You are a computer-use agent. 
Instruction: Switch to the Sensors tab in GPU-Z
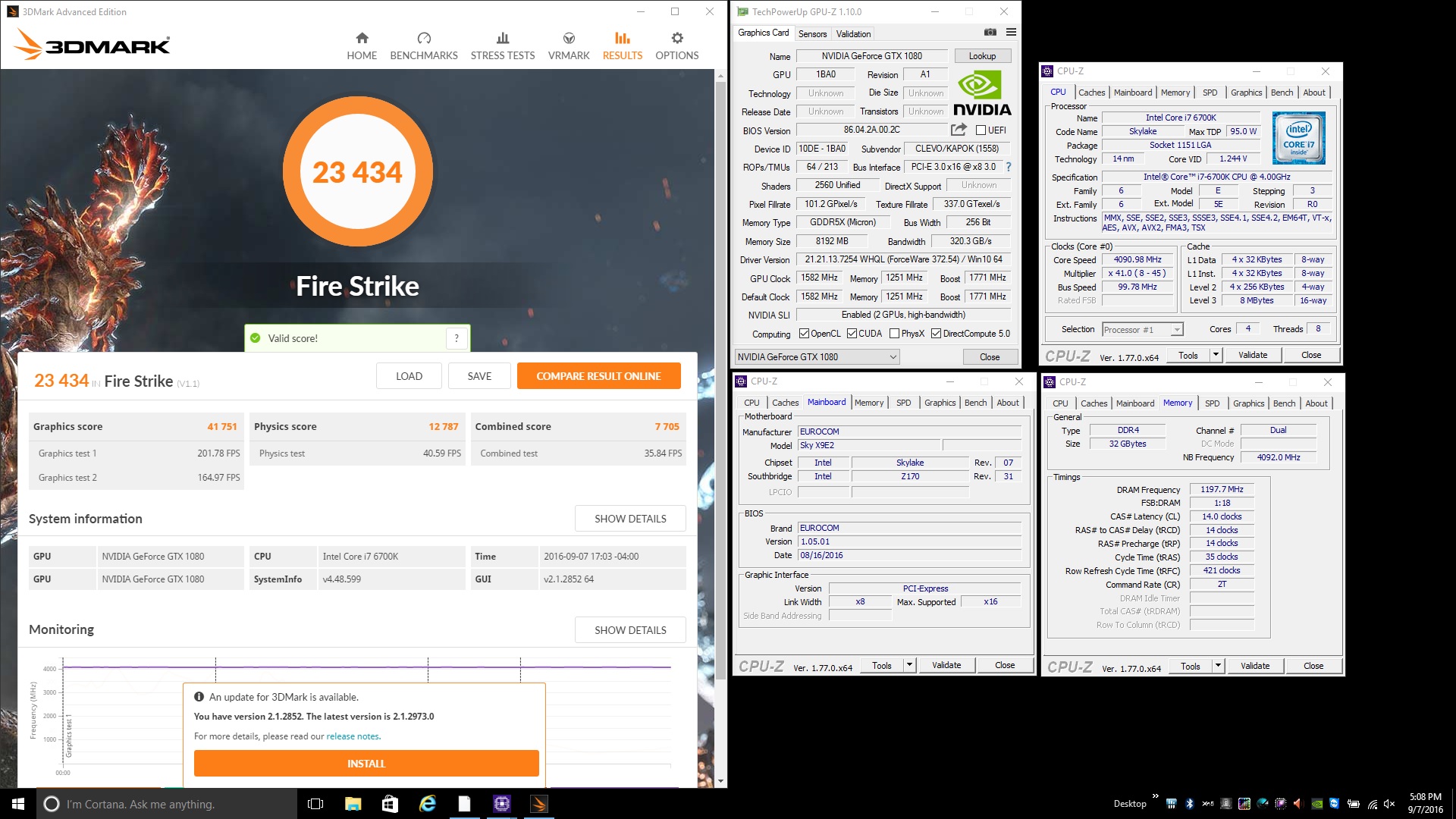click(812, 34)
